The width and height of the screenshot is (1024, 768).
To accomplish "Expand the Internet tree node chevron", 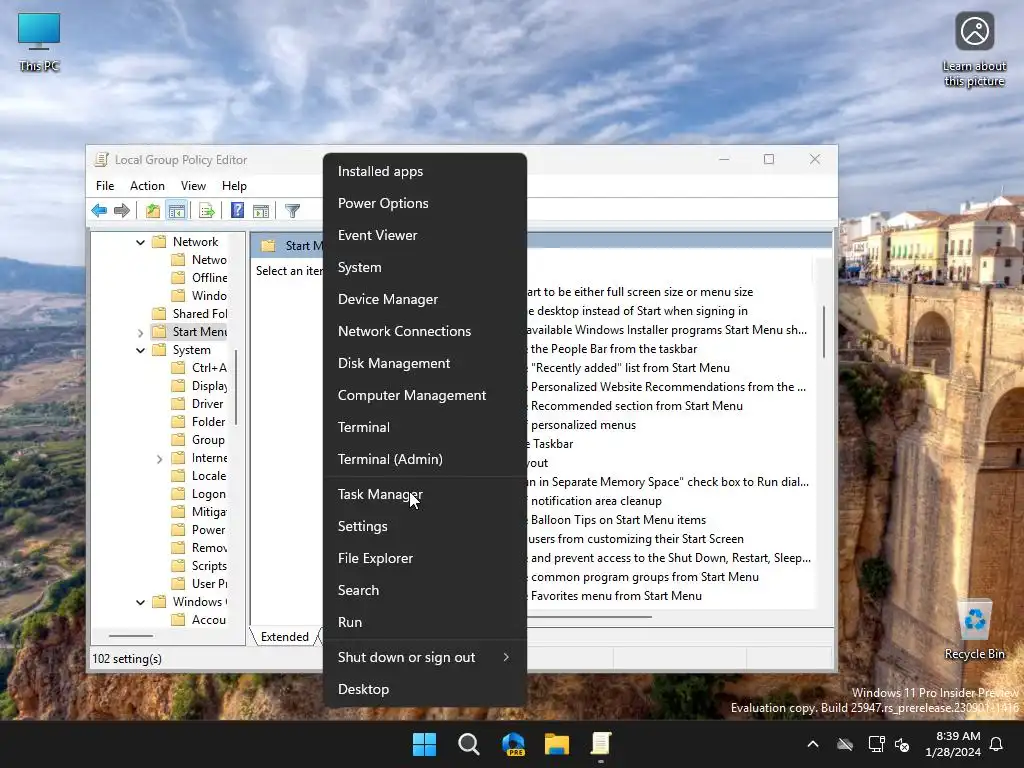I will click(x=159, y=459).
